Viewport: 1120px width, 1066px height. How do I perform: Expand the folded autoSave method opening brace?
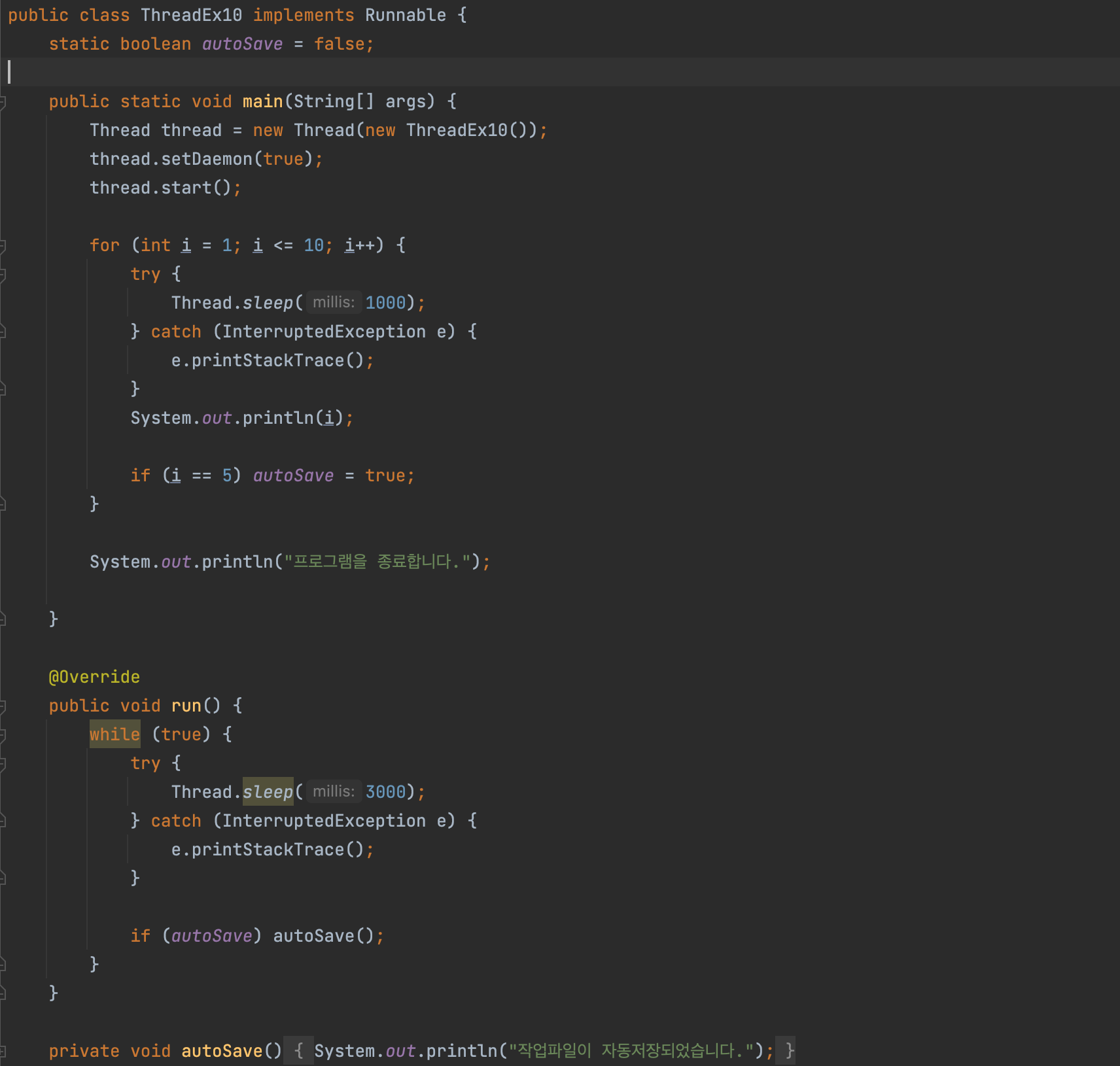pos(298,1050)
